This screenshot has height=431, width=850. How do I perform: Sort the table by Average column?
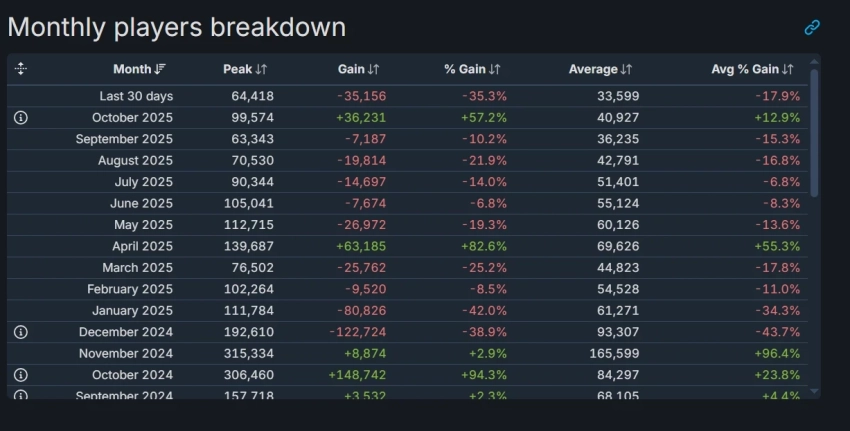(x=600, y=69)
